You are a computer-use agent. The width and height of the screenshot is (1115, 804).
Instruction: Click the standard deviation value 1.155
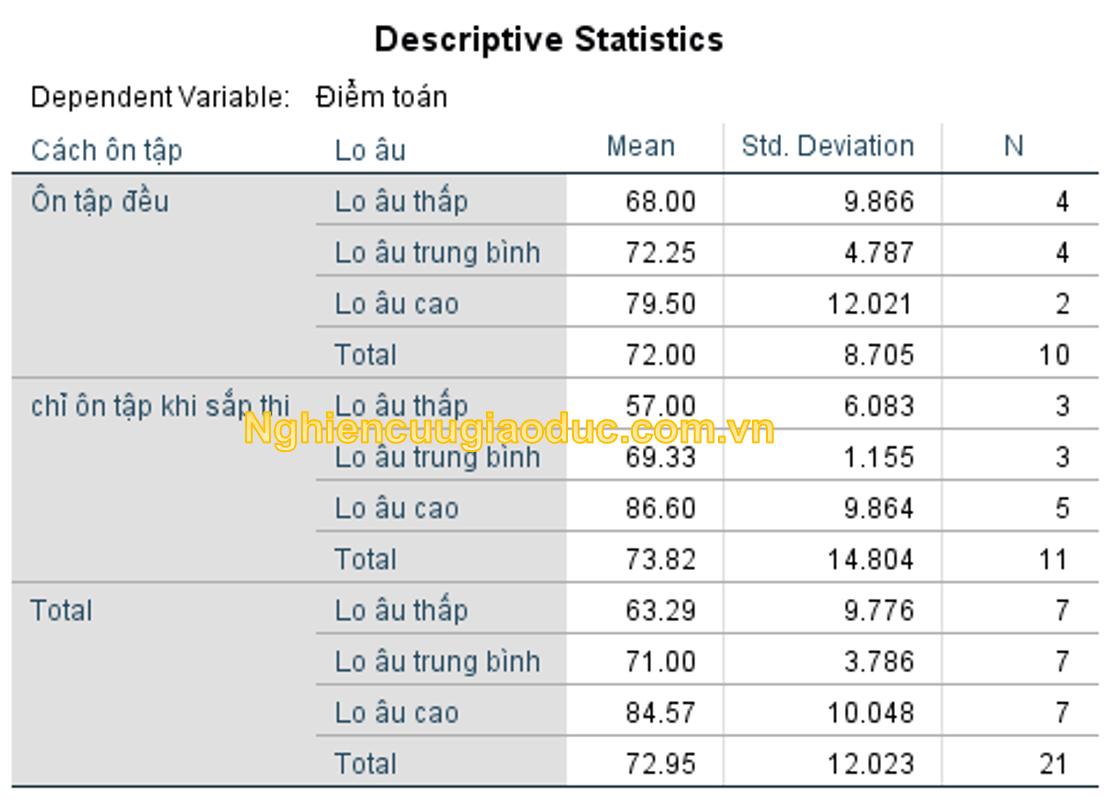[x=878, y=458]
